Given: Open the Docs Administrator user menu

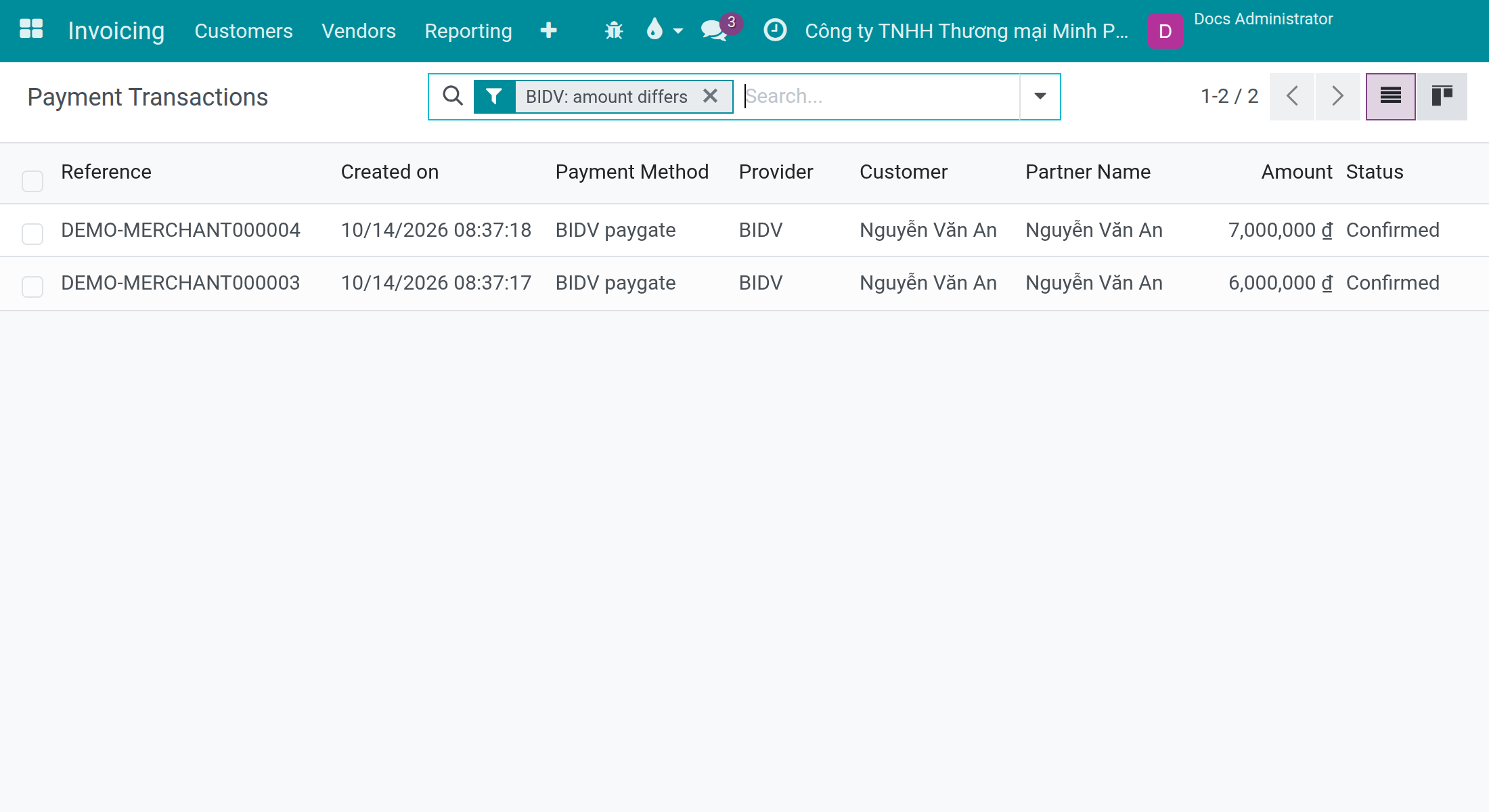Looking at the screenshot, I should point(1263,19).
